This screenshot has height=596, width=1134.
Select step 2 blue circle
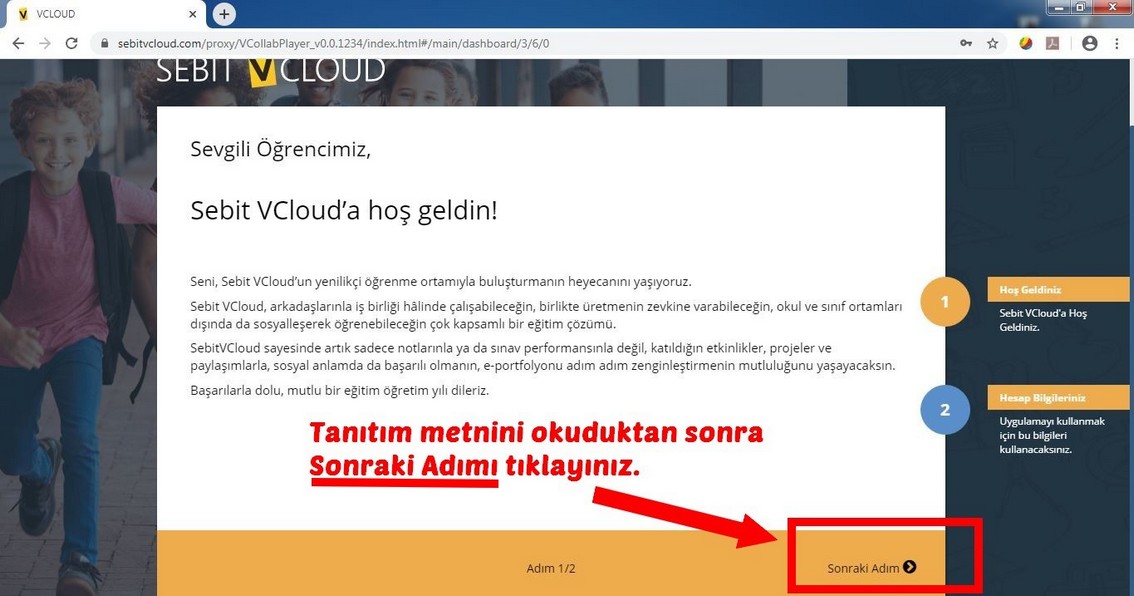[x=945, y=410]
